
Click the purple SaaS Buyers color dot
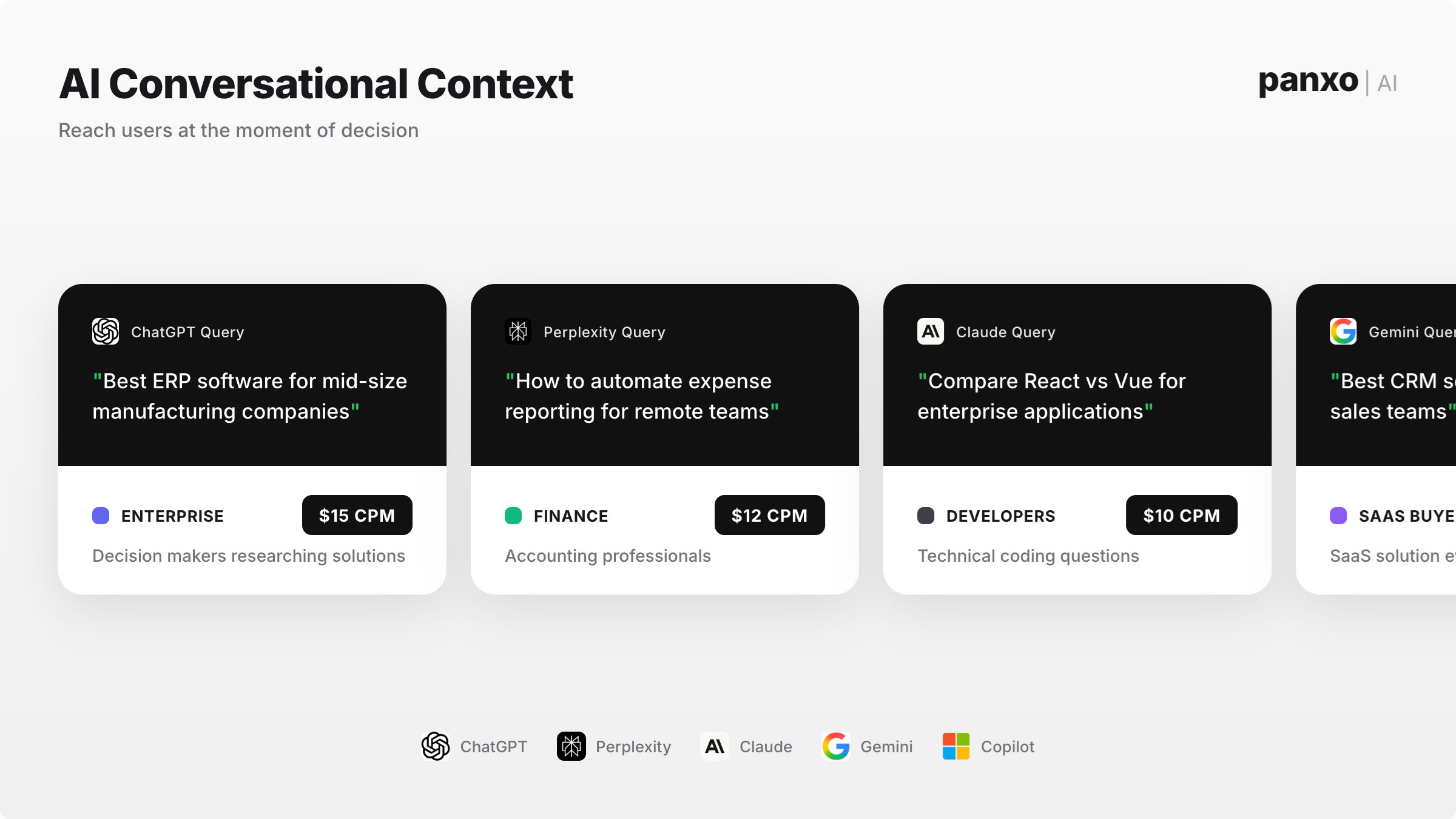(1338, 516)
